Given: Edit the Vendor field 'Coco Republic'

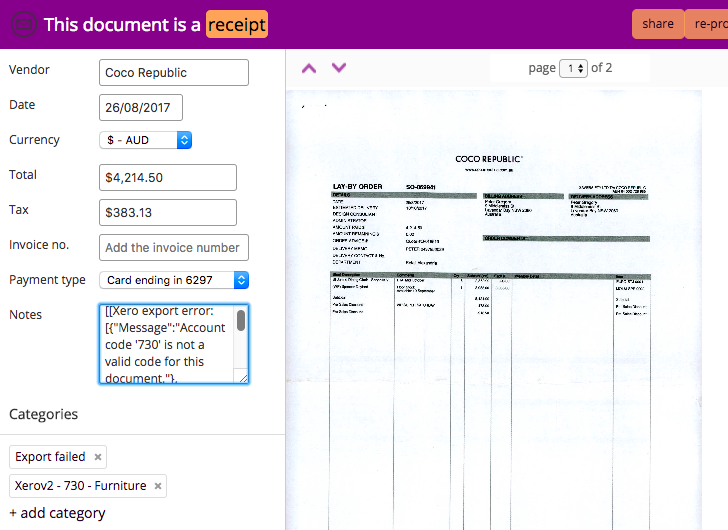Looking at the screenshot, I should point(174,72).
